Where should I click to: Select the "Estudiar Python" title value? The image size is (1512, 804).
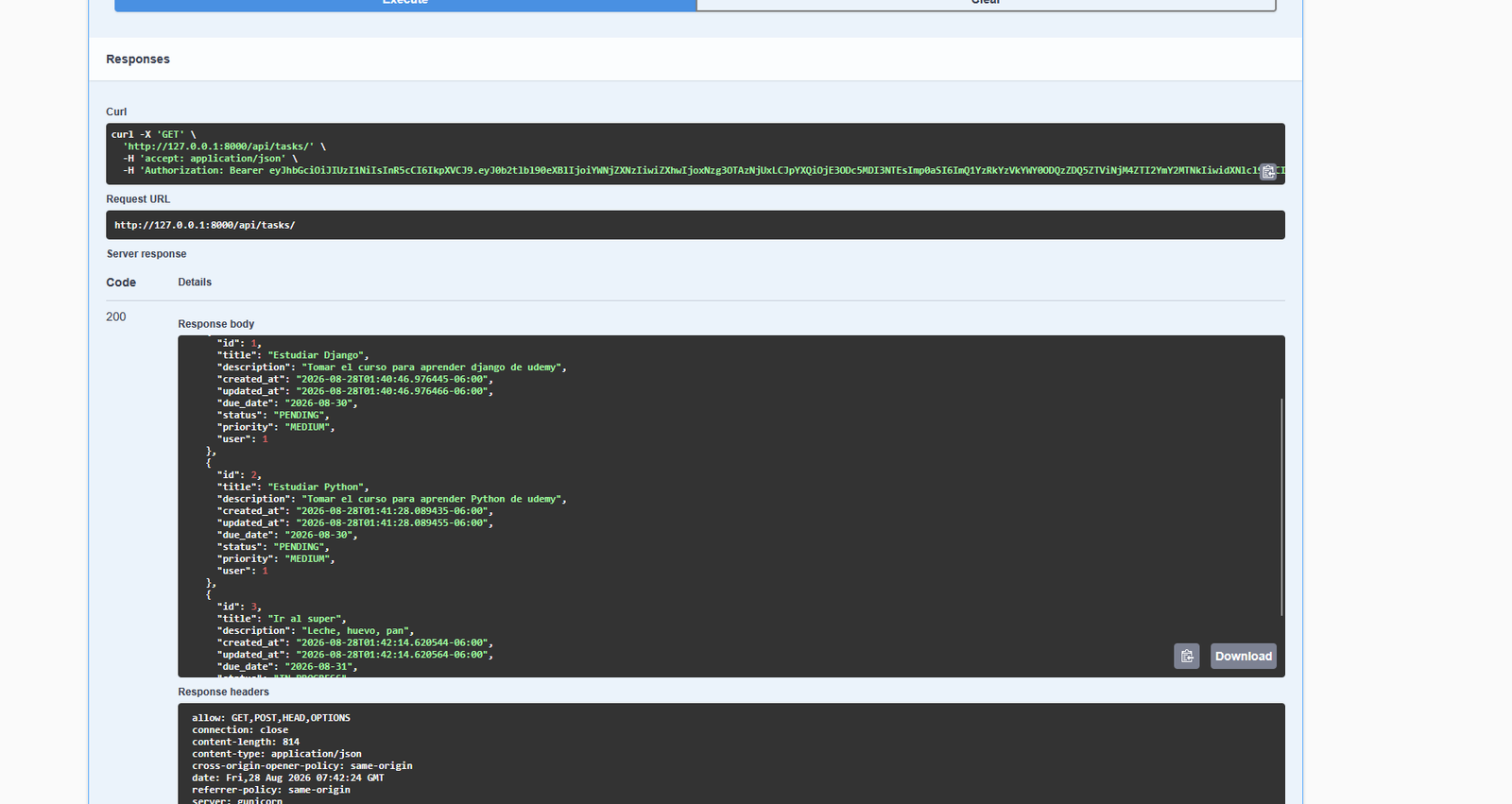316,487
